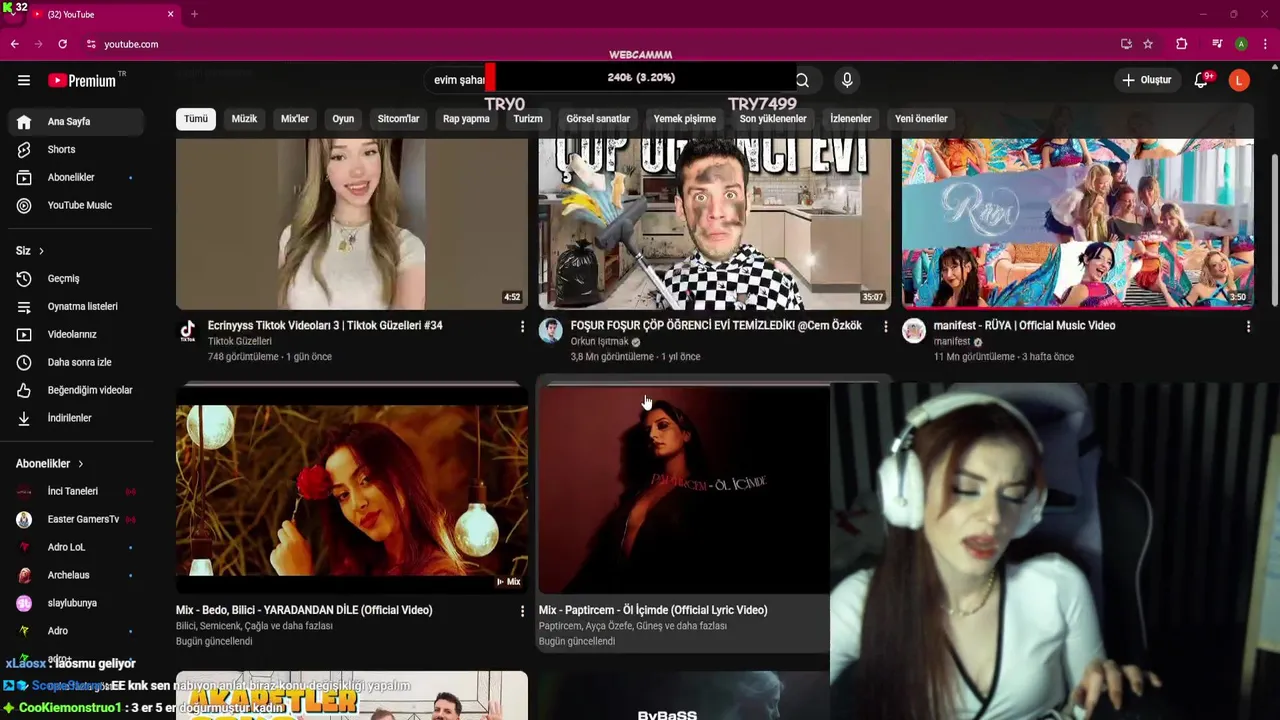This screenshot has height=720, width=1280.
Task: Activate voice search microphone
Action: pyautogui.click(x=847, y=80)
